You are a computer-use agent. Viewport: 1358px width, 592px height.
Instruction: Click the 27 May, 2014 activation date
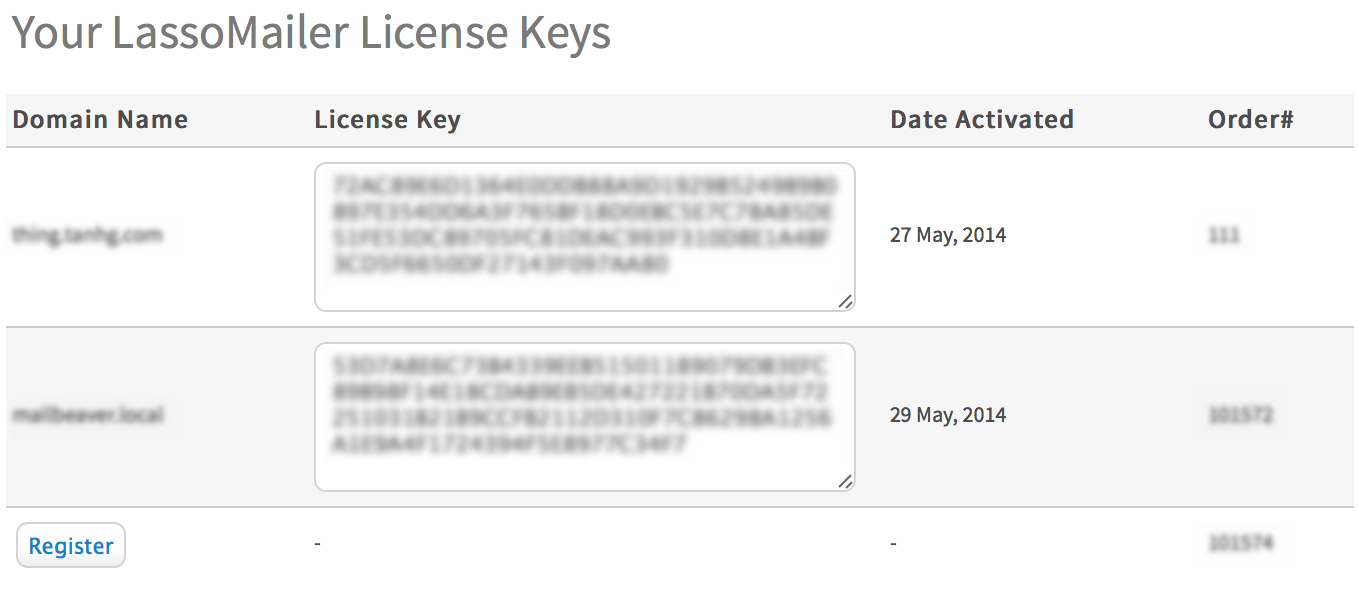(948, 236)
